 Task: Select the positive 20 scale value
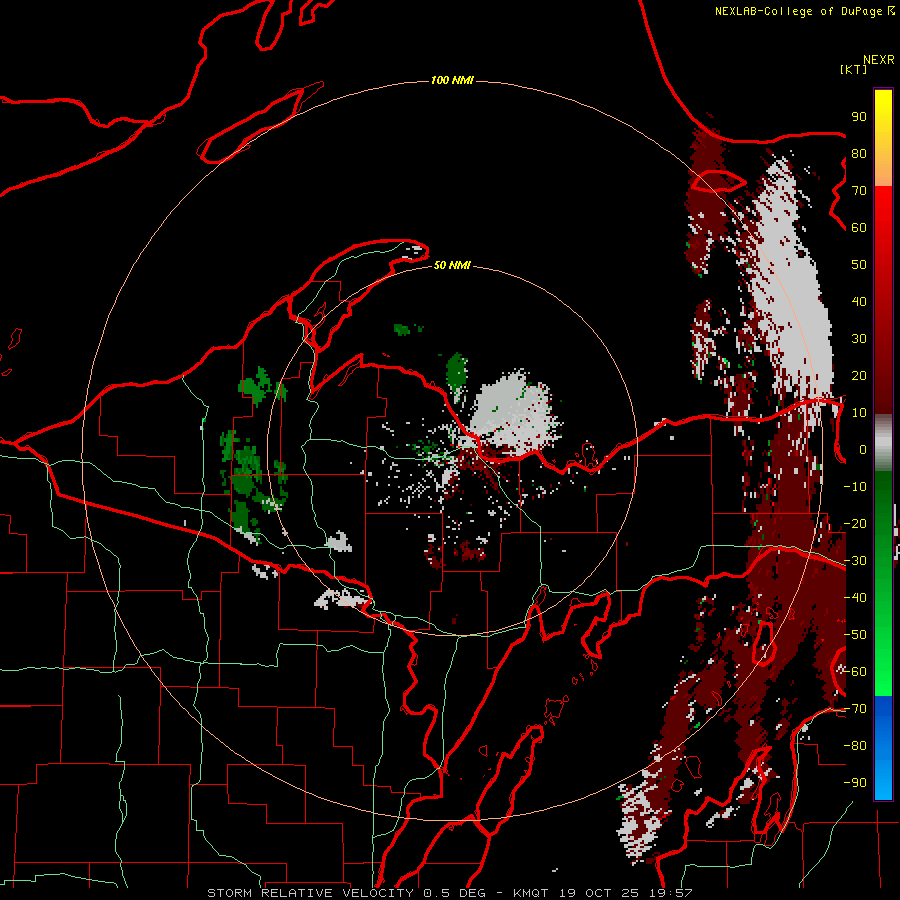[859, 375]
